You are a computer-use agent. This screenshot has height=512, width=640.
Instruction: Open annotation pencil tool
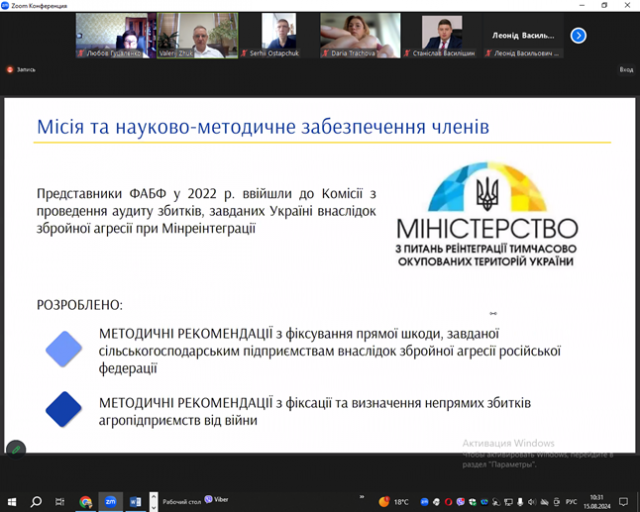coord(16,450)
